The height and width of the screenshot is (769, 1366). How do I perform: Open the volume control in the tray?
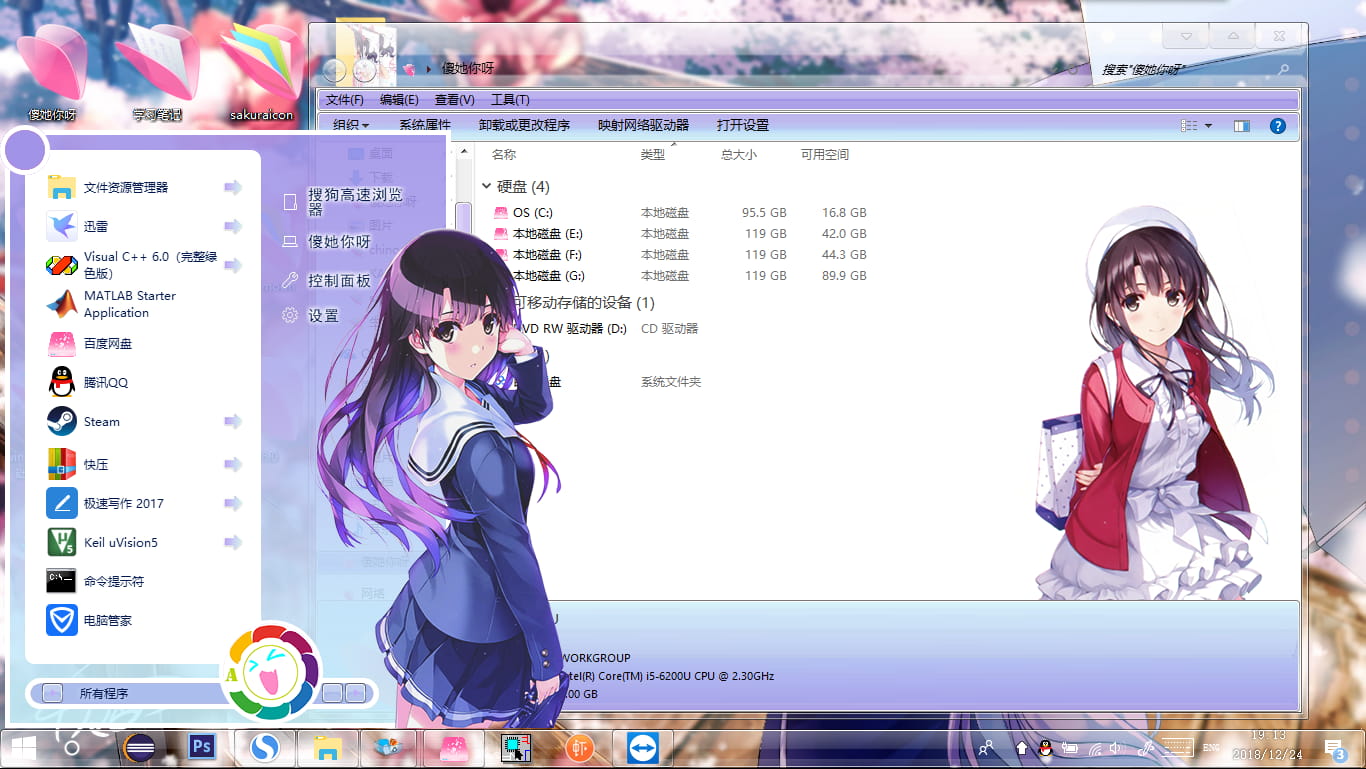tap(1113, 747)
